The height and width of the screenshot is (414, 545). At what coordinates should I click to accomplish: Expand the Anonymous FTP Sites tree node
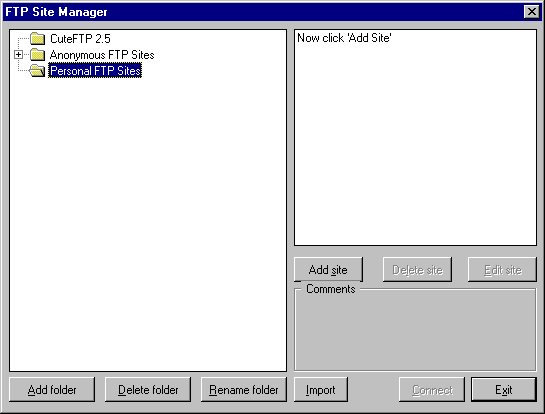pos(18,55)
